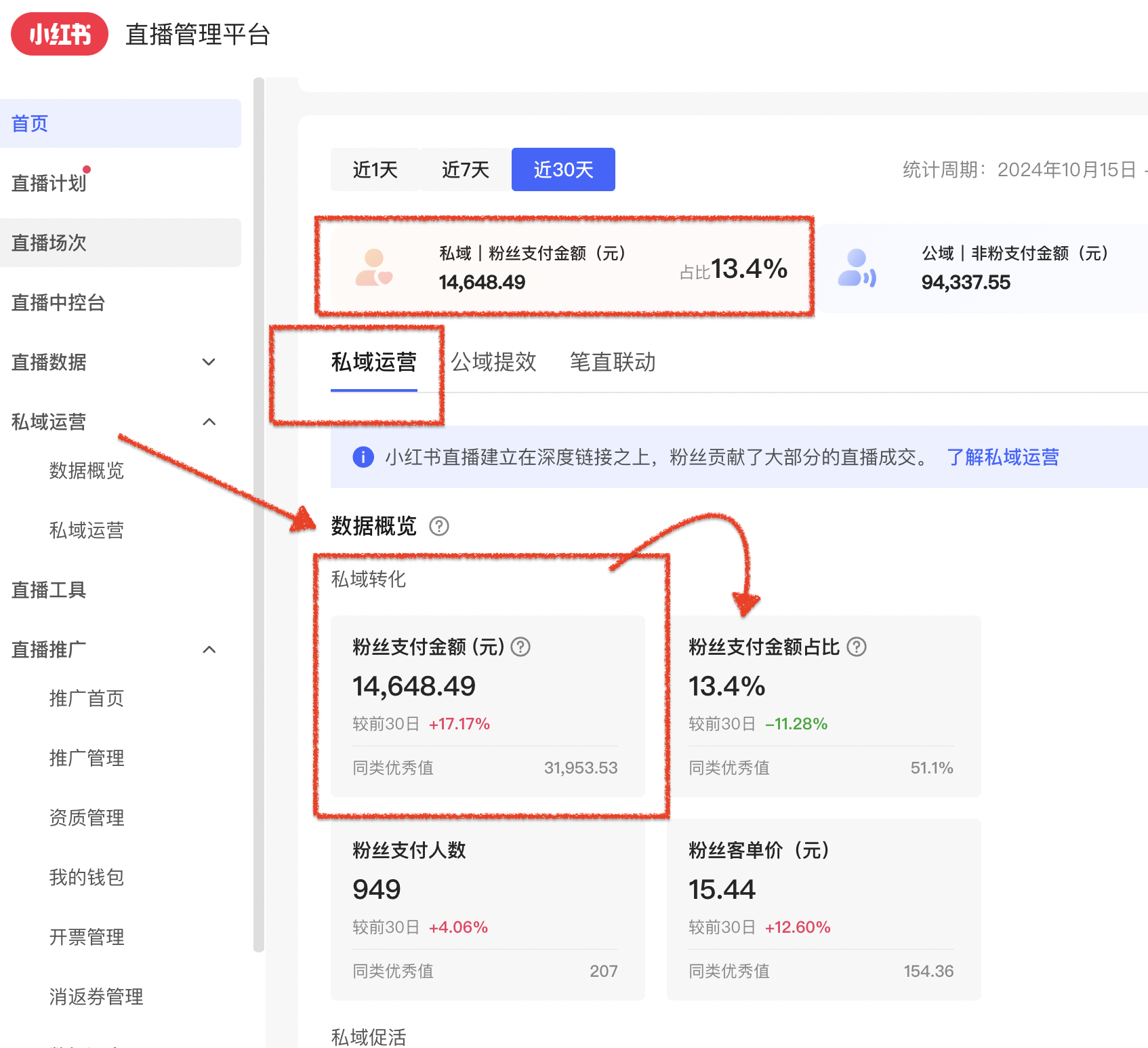1148x1048 pixels.
Task: Collapse the 私域运营 sidebar chevron
Action: click(x=209, y=422)
